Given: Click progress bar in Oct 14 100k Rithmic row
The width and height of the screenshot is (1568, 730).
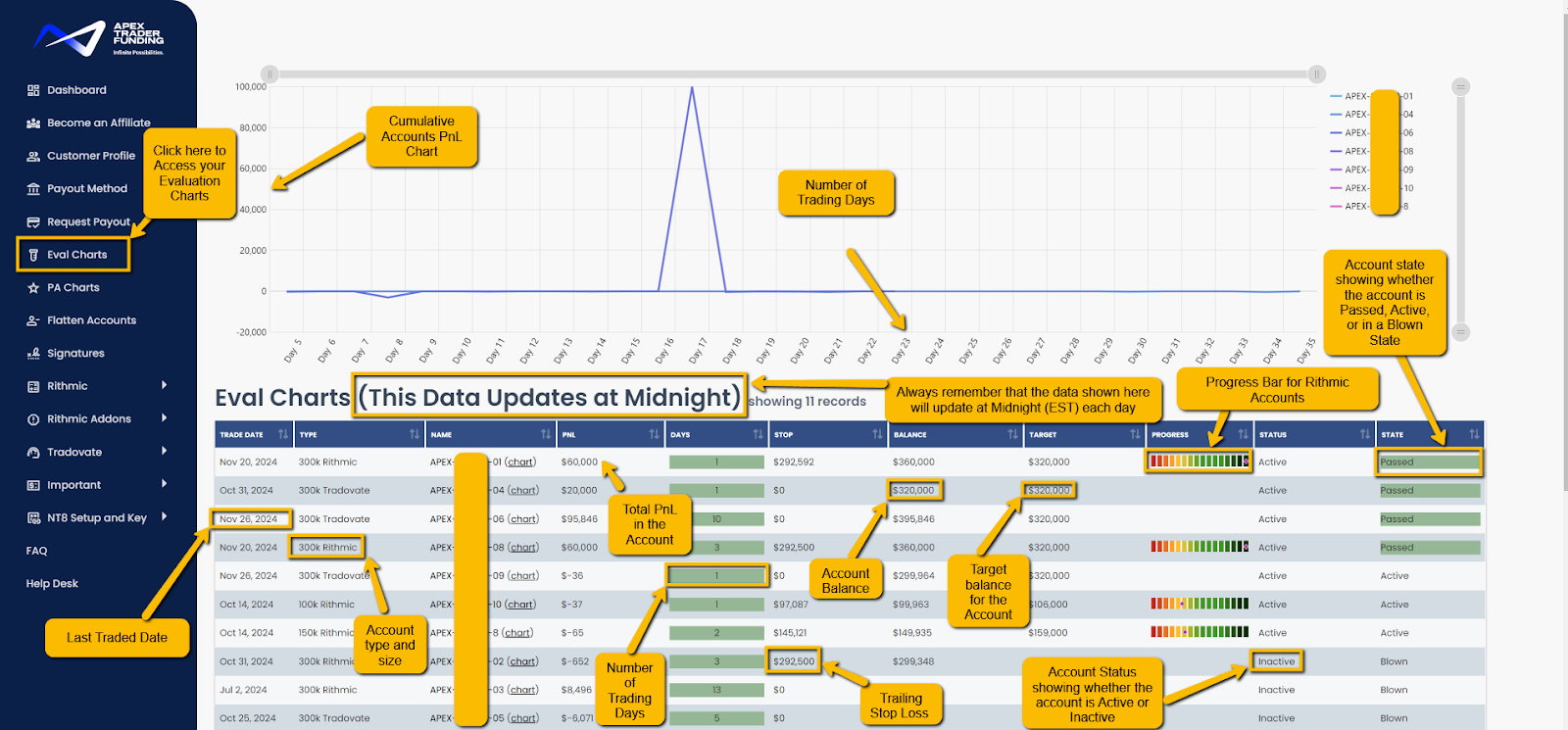Looking at the screenshot, I should point(1200,605).
